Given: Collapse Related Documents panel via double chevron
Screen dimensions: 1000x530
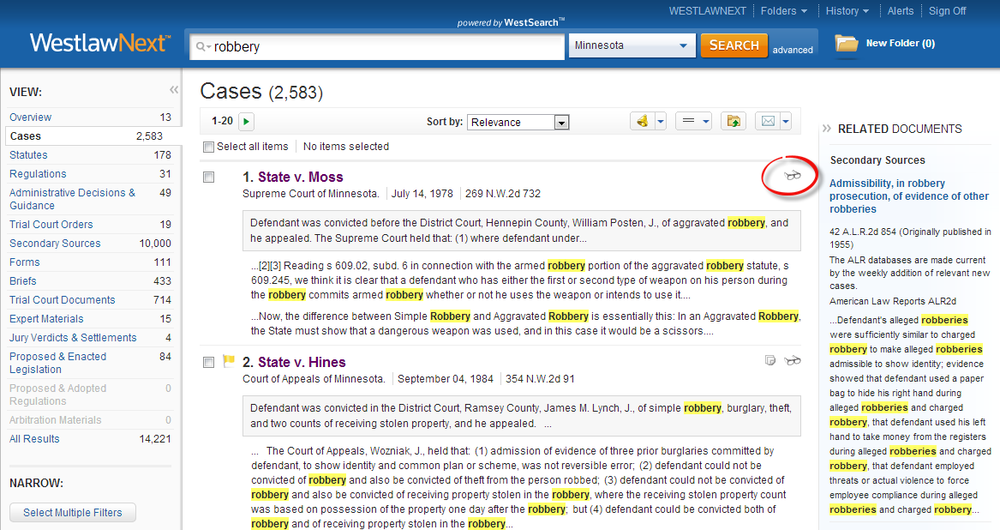Looking at the screenshot, I should pos(827,128).
